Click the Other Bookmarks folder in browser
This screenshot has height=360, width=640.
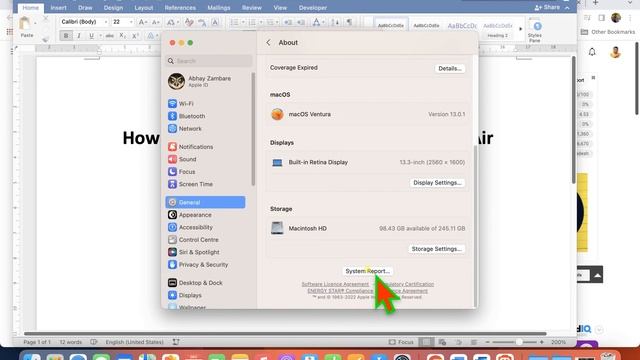(608, 32)
